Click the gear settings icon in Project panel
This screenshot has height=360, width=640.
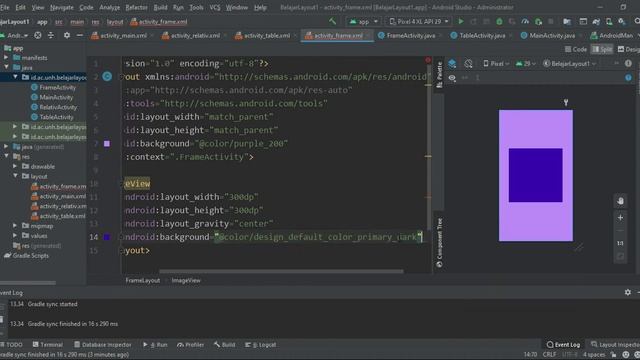click(67, 36)
